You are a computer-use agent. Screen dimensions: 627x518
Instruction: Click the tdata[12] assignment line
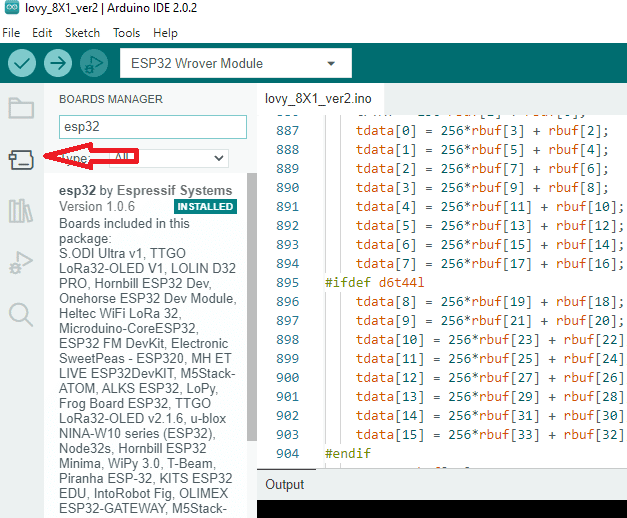pyautogui.click(x=490, y=378)
